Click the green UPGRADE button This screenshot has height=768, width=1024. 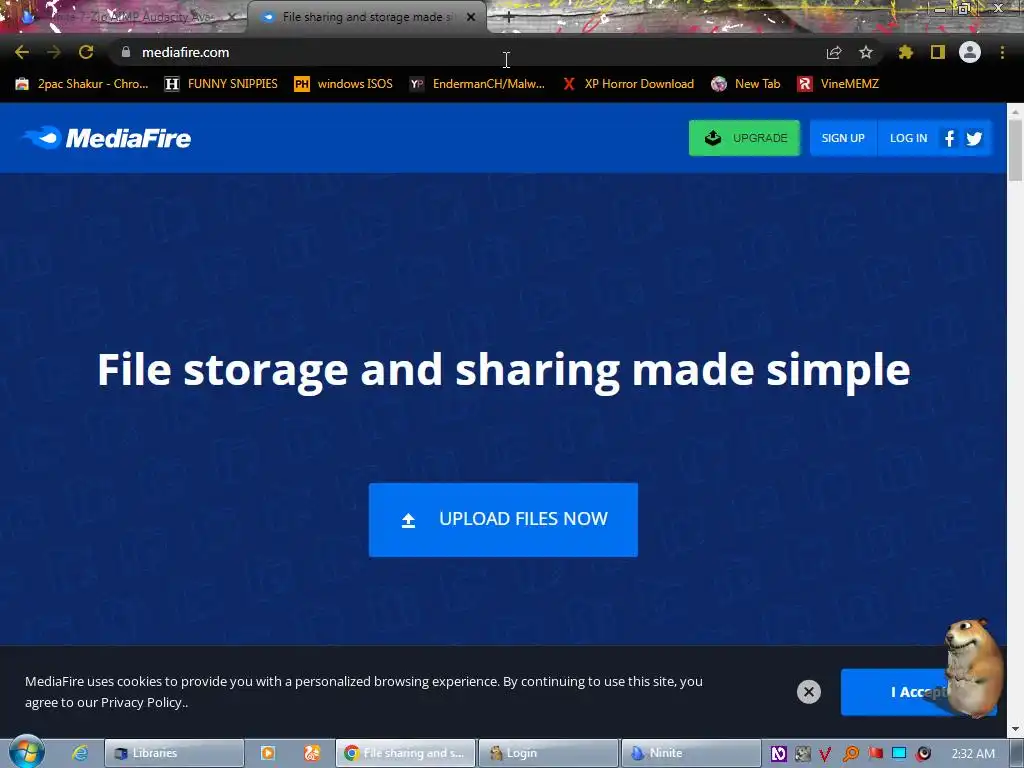(744, 138)
